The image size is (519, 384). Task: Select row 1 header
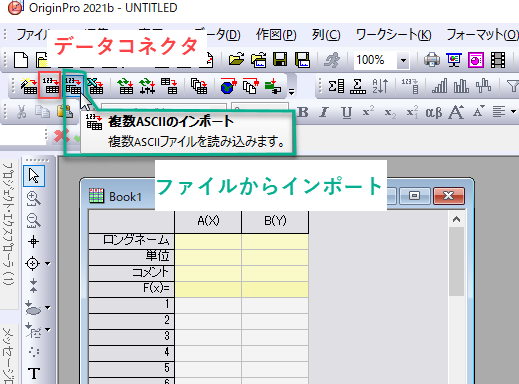(x=131, y=305)
